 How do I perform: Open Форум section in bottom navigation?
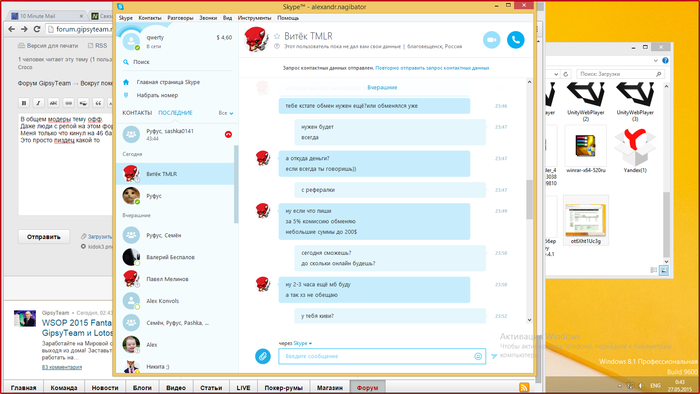pos(367,387)
